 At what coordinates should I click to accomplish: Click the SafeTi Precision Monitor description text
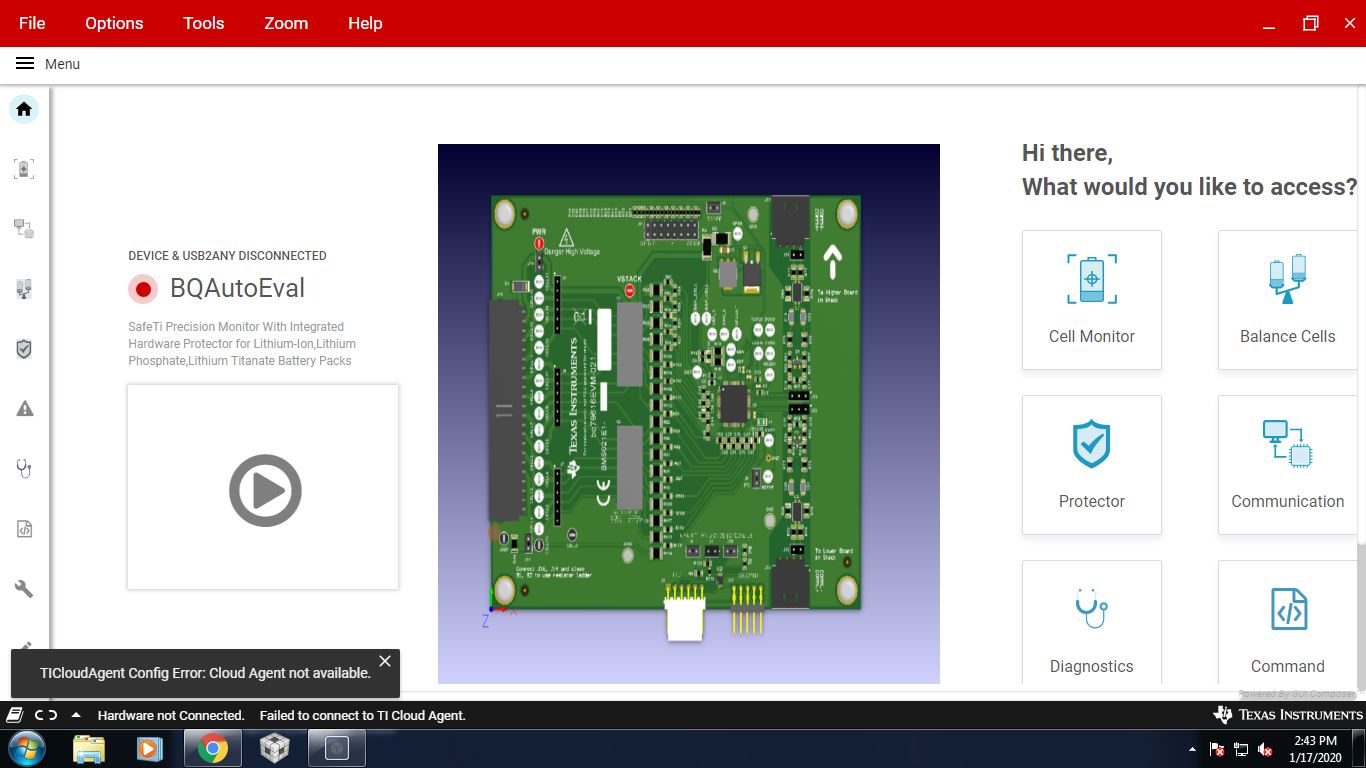pyautogui.click(x=242, y=344)
